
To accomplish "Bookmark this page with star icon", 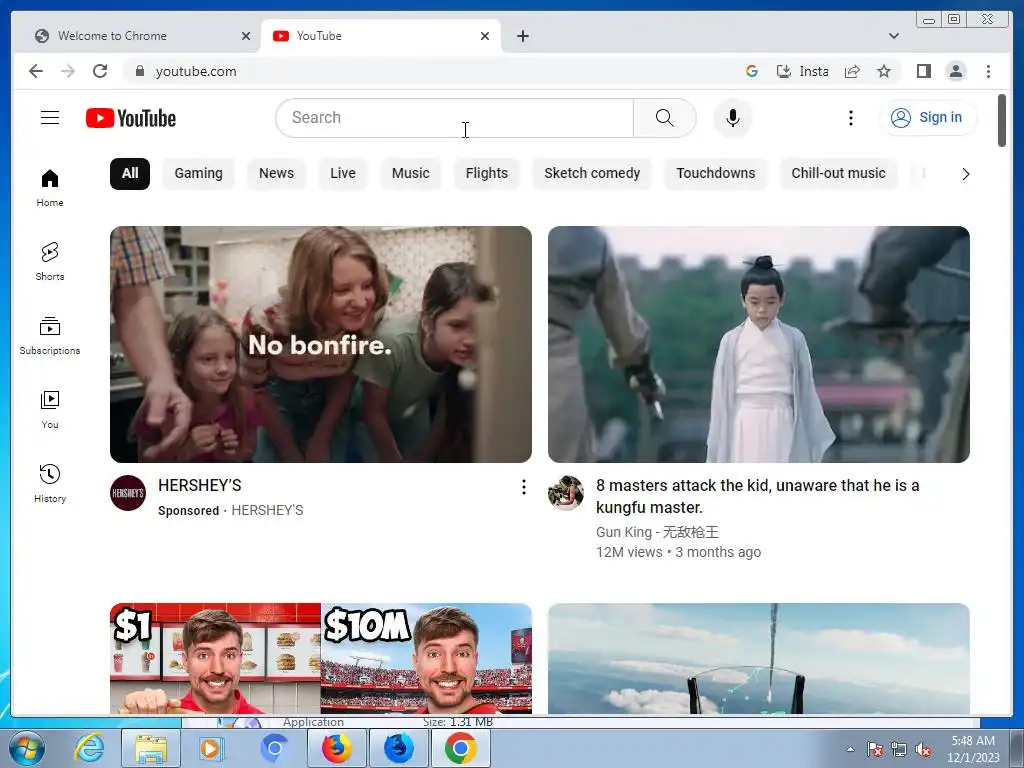I will 884,71.
